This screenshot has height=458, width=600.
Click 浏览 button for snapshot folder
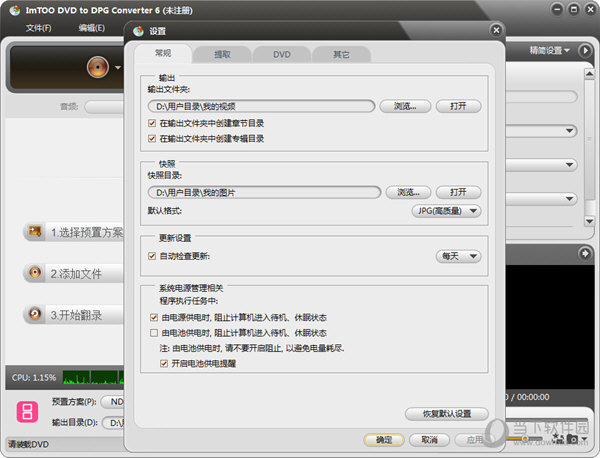[408, 192]
